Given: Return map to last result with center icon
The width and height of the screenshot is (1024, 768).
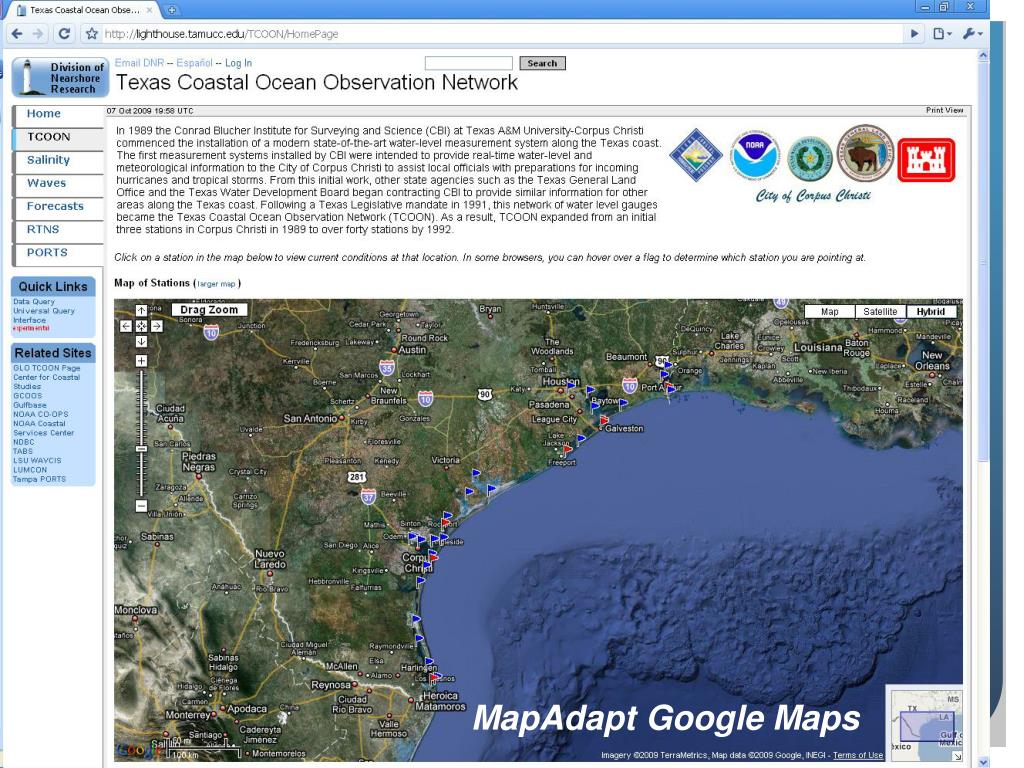Looking at the screenshot, I should coord(141,326).
